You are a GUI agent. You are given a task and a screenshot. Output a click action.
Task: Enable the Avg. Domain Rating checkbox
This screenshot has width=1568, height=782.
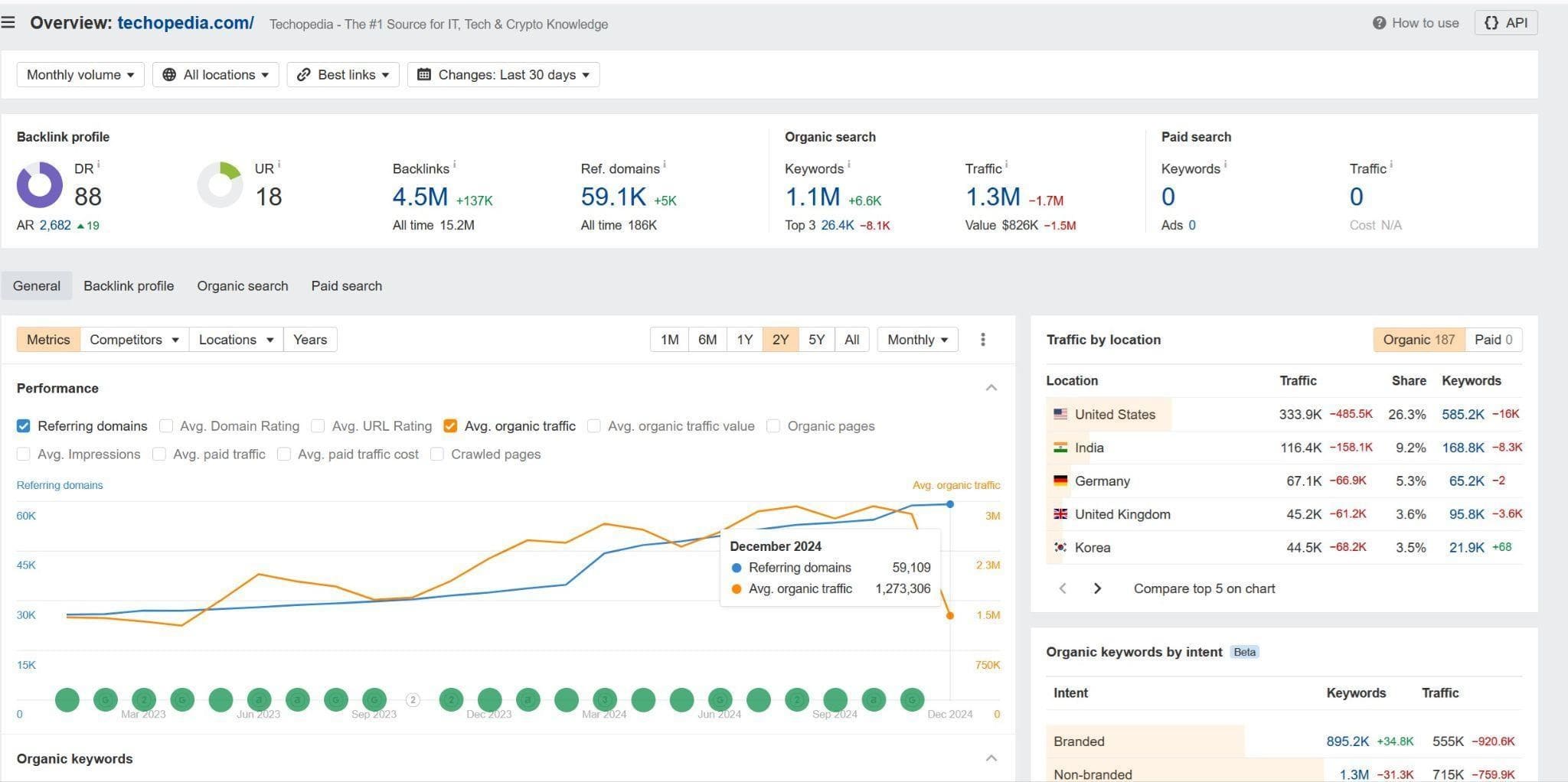coord(165,426)
